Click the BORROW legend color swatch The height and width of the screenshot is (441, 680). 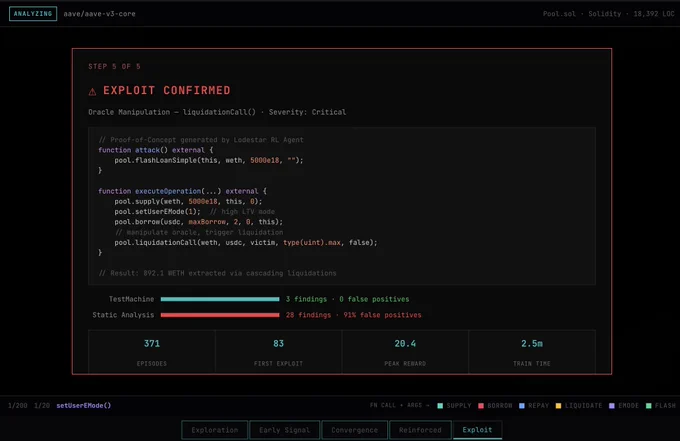(481, 406)
